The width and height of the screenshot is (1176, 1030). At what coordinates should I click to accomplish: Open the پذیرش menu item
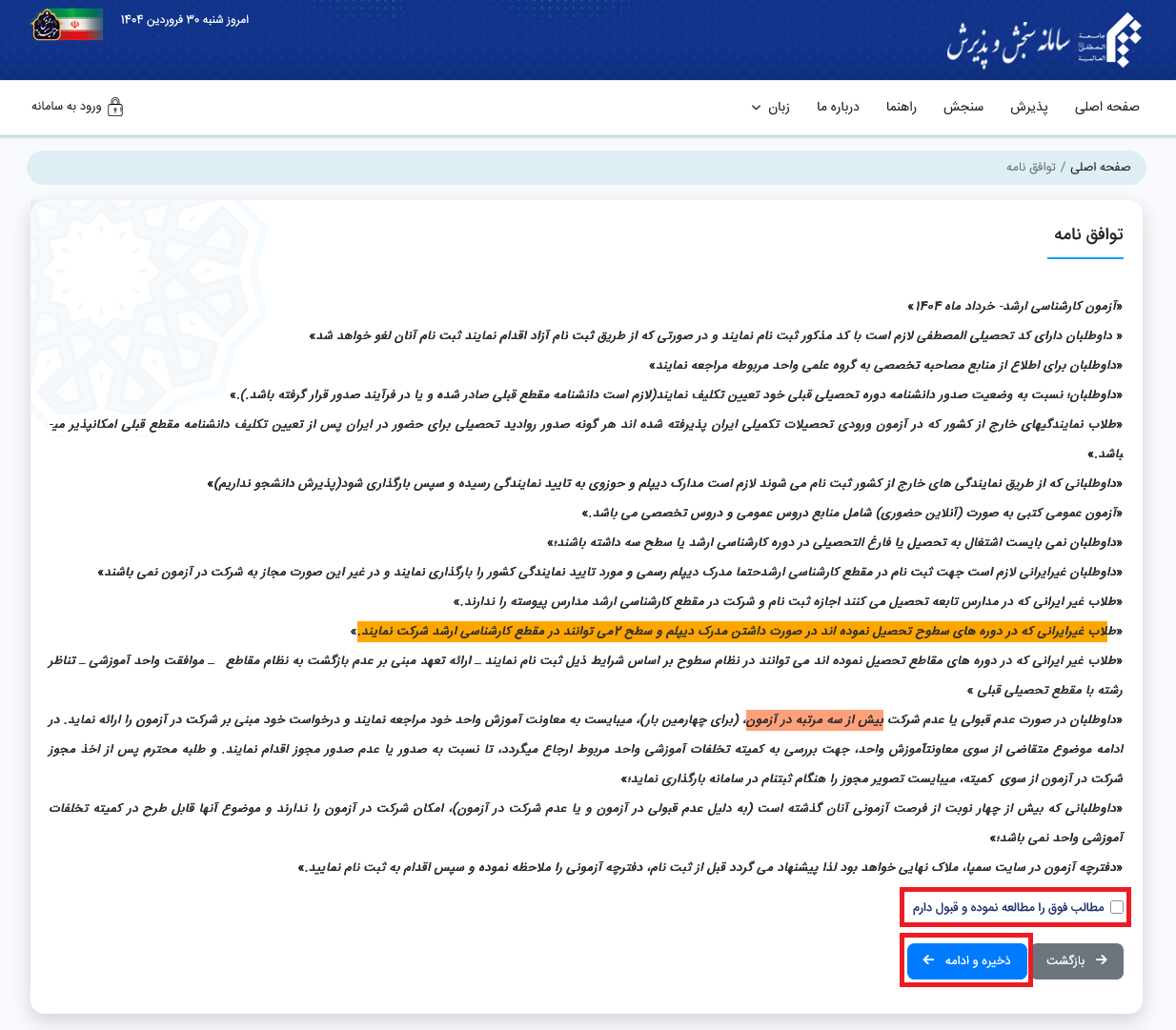1029,107
